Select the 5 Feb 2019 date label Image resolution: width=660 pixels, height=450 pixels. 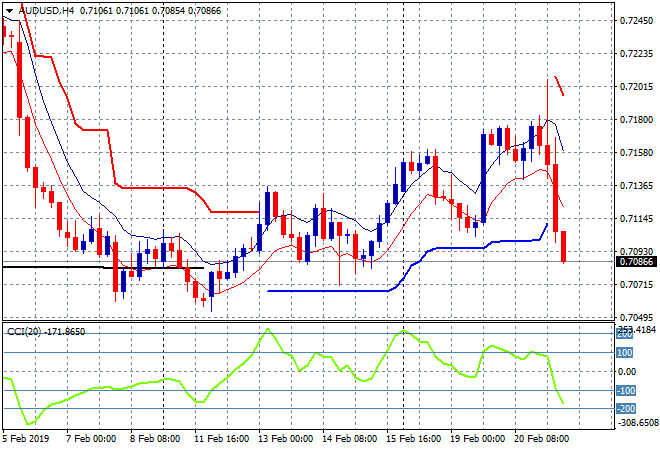(27, 437)
